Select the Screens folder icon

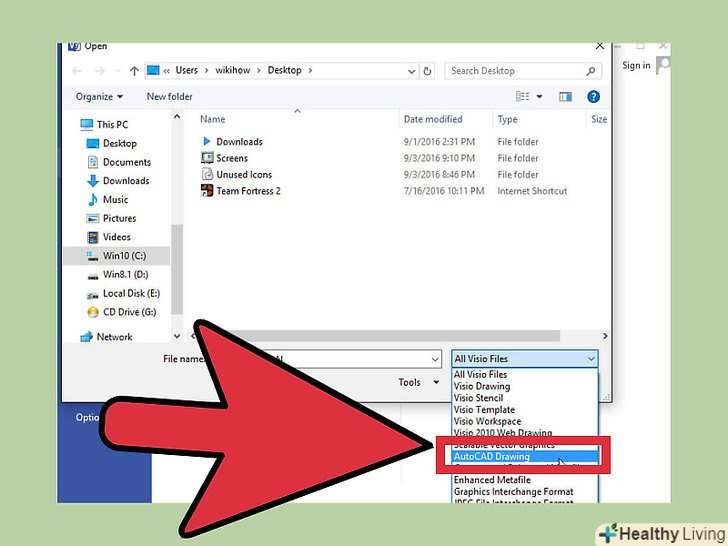207,157
